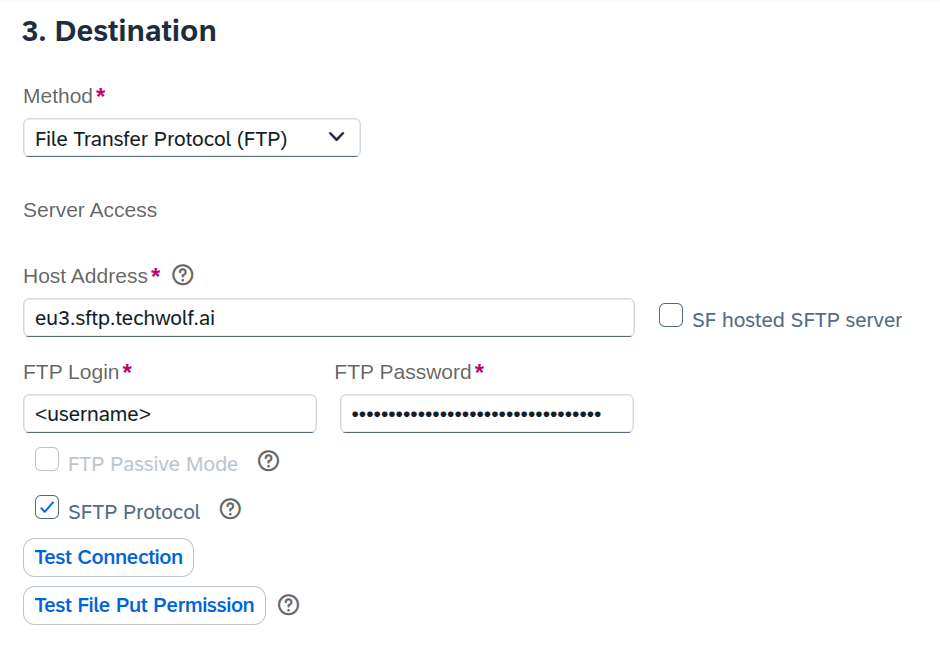
Task: Select the FTP Password masked field
Action: pyautogui.click(x=486, y=413)
